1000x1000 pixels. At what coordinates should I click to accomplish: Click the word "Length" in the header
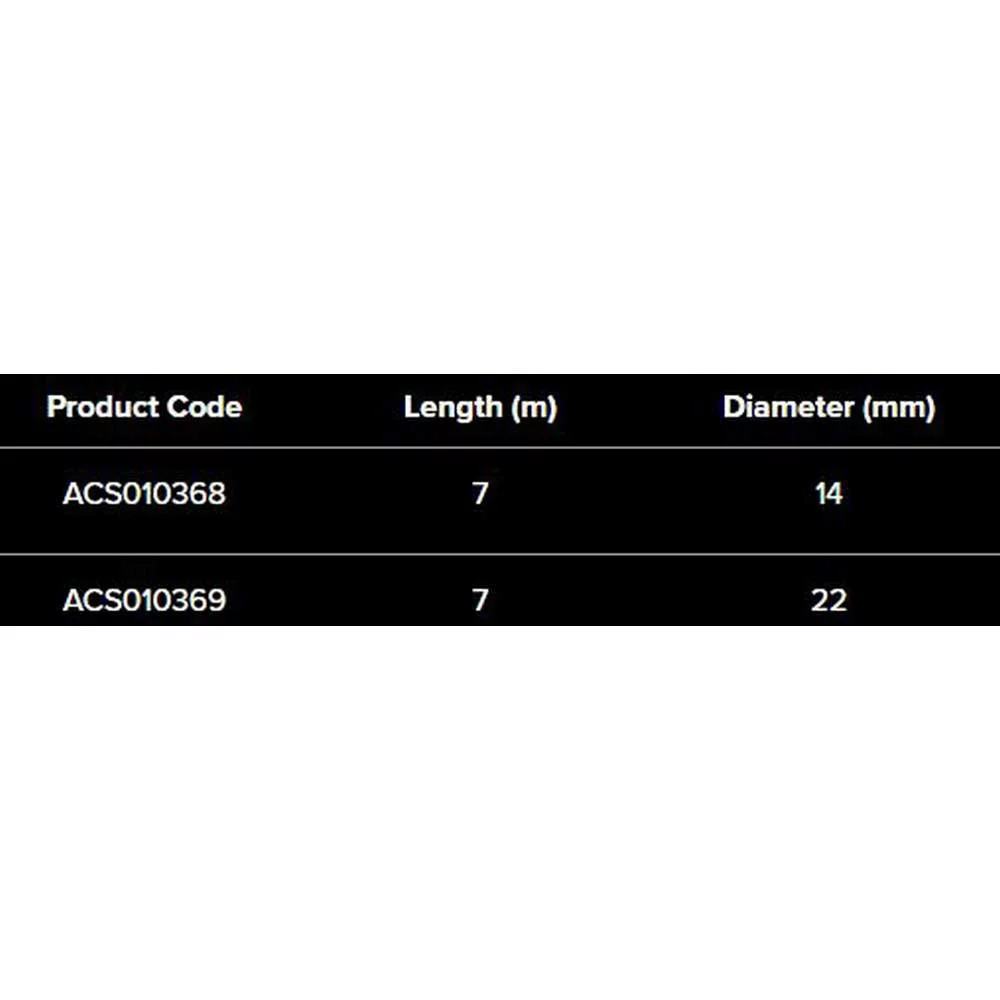click(x=453, y=407)
